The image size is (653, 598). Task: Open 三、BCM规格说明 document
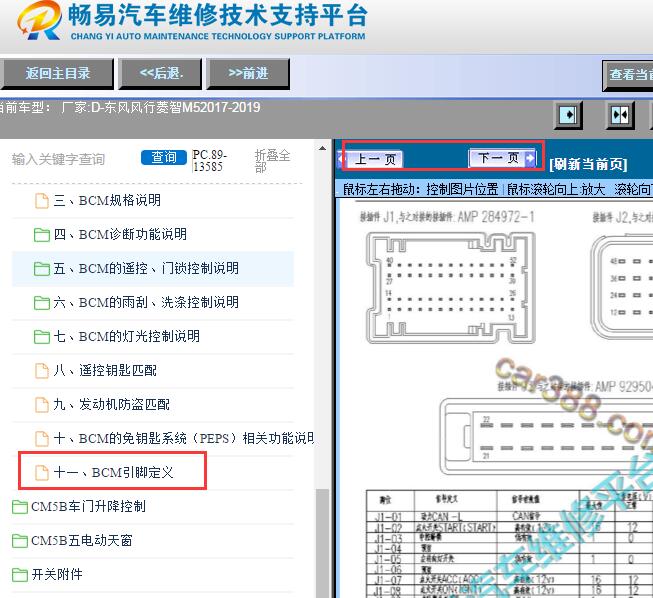click(107, 200)
